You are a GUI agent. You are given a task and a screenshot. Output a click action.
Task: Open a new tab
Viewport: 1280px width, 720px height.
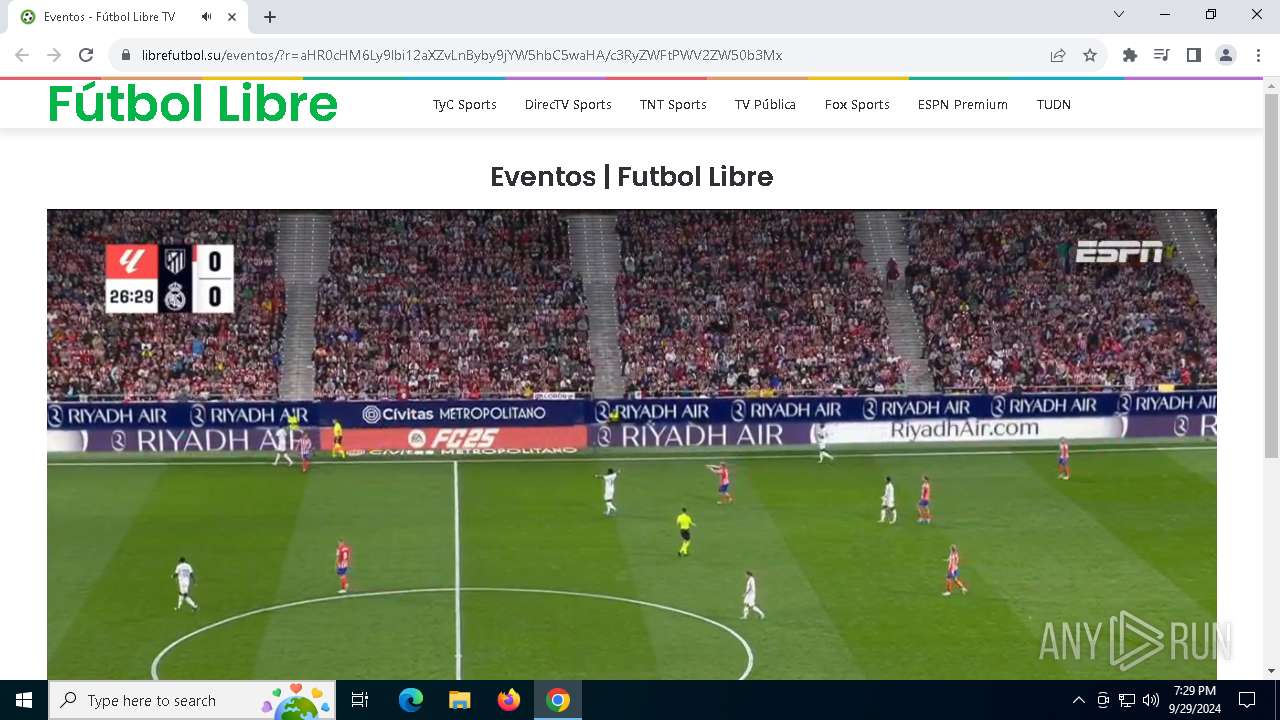tap(270, 17)
